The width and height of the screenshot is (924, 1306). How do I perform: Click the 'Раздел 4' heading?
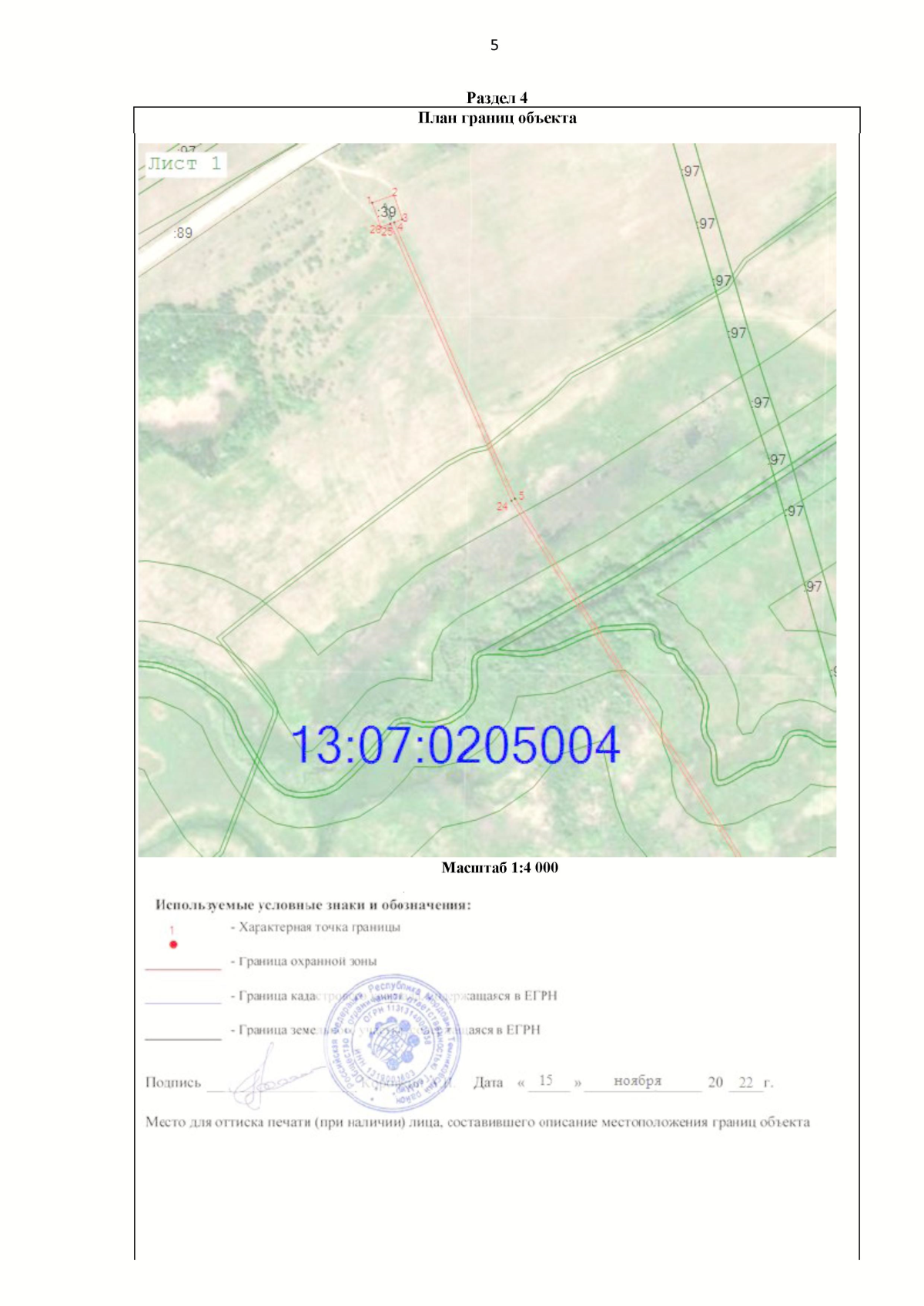(x=497, y=98)
